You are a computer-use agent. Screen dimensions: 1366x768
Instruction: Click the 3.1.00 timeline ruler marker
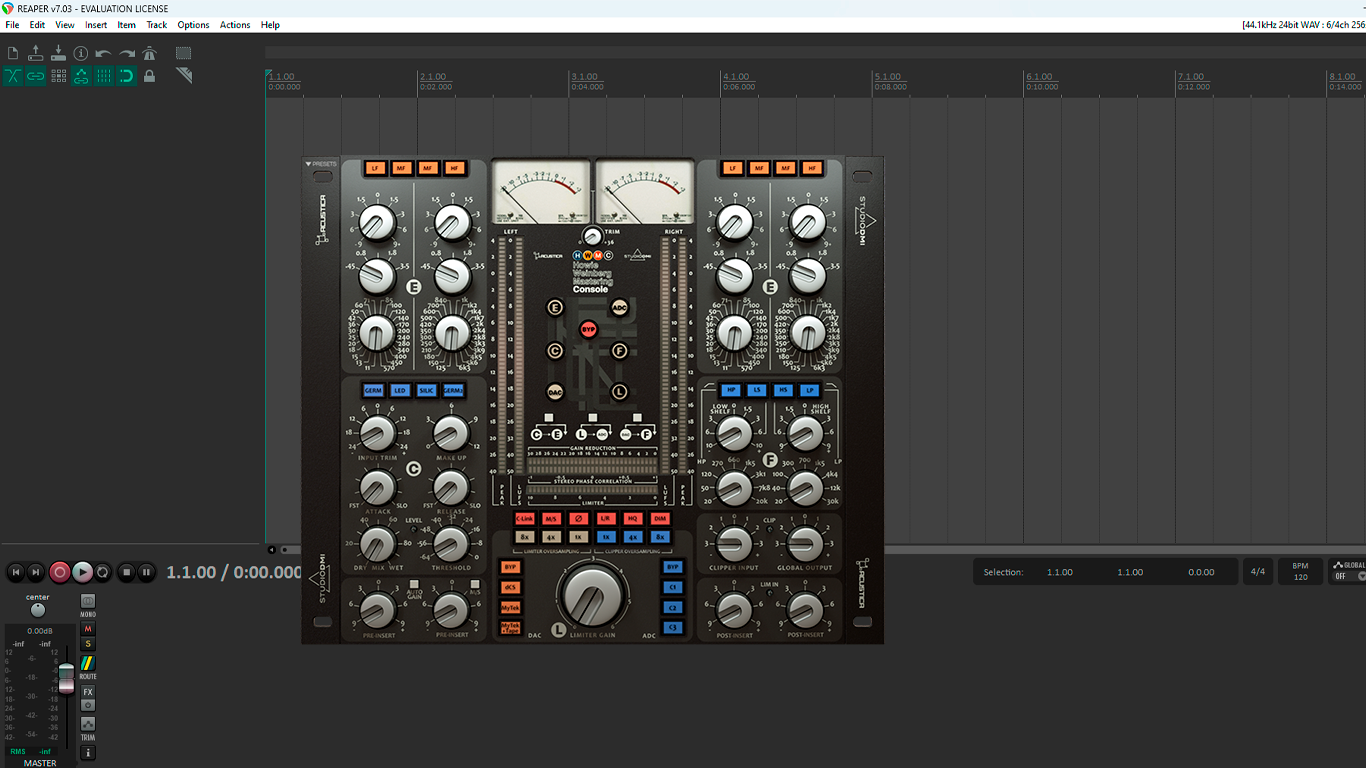[584, 77]
